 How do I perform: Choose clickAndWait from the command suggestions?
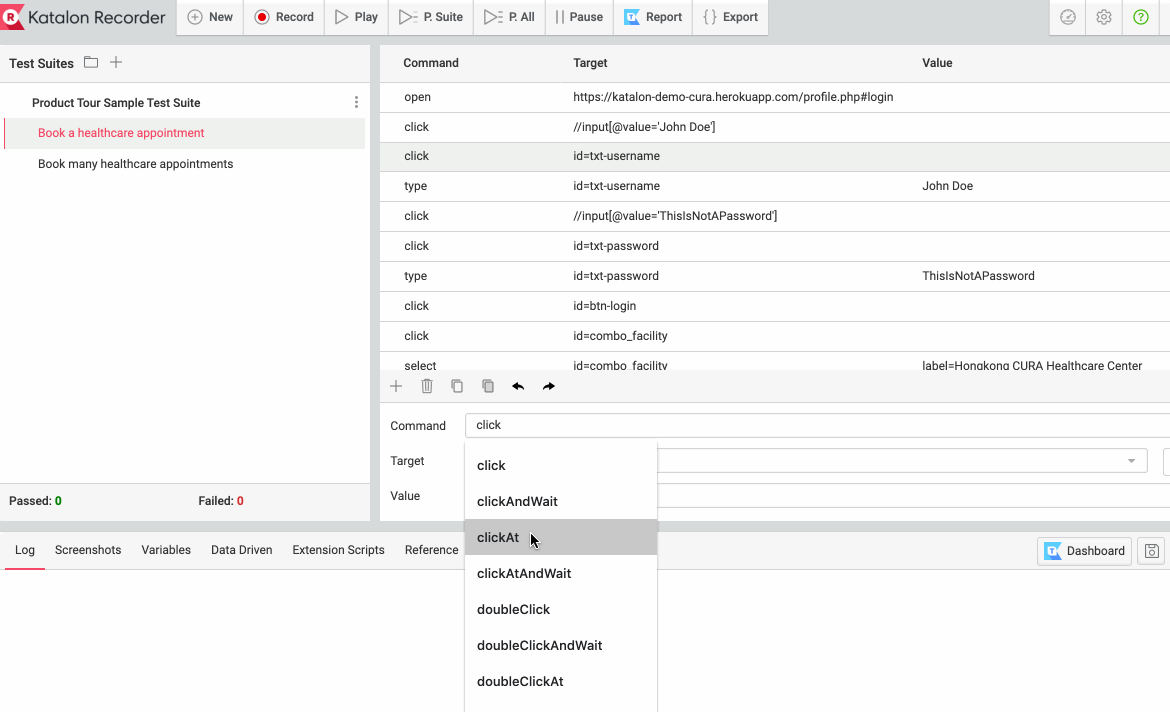tap(560, 501)
